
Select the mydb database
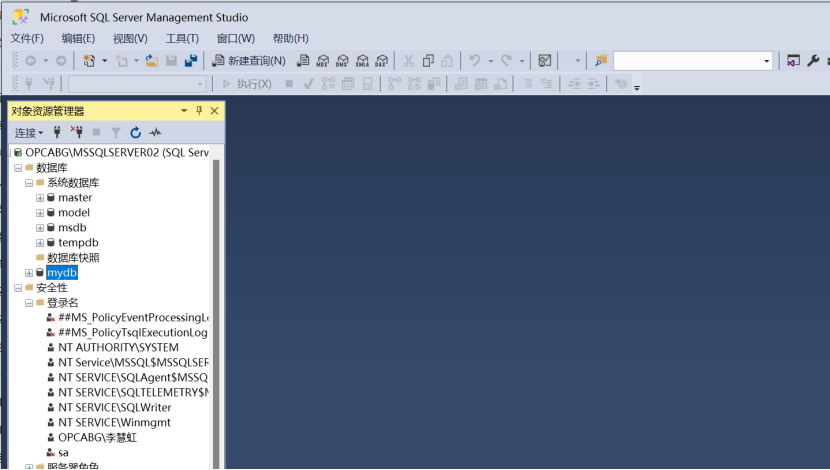[x=62, y=273]
